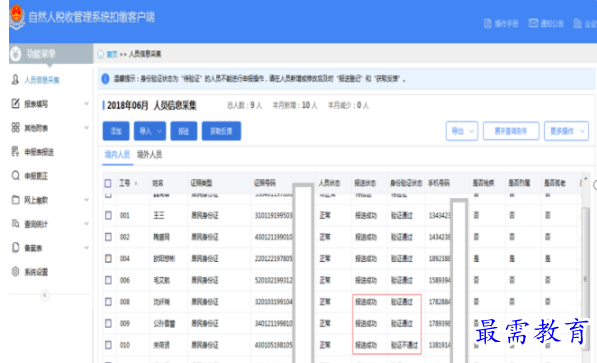Click the 查询统计 search icon

(x=15, y=224)
